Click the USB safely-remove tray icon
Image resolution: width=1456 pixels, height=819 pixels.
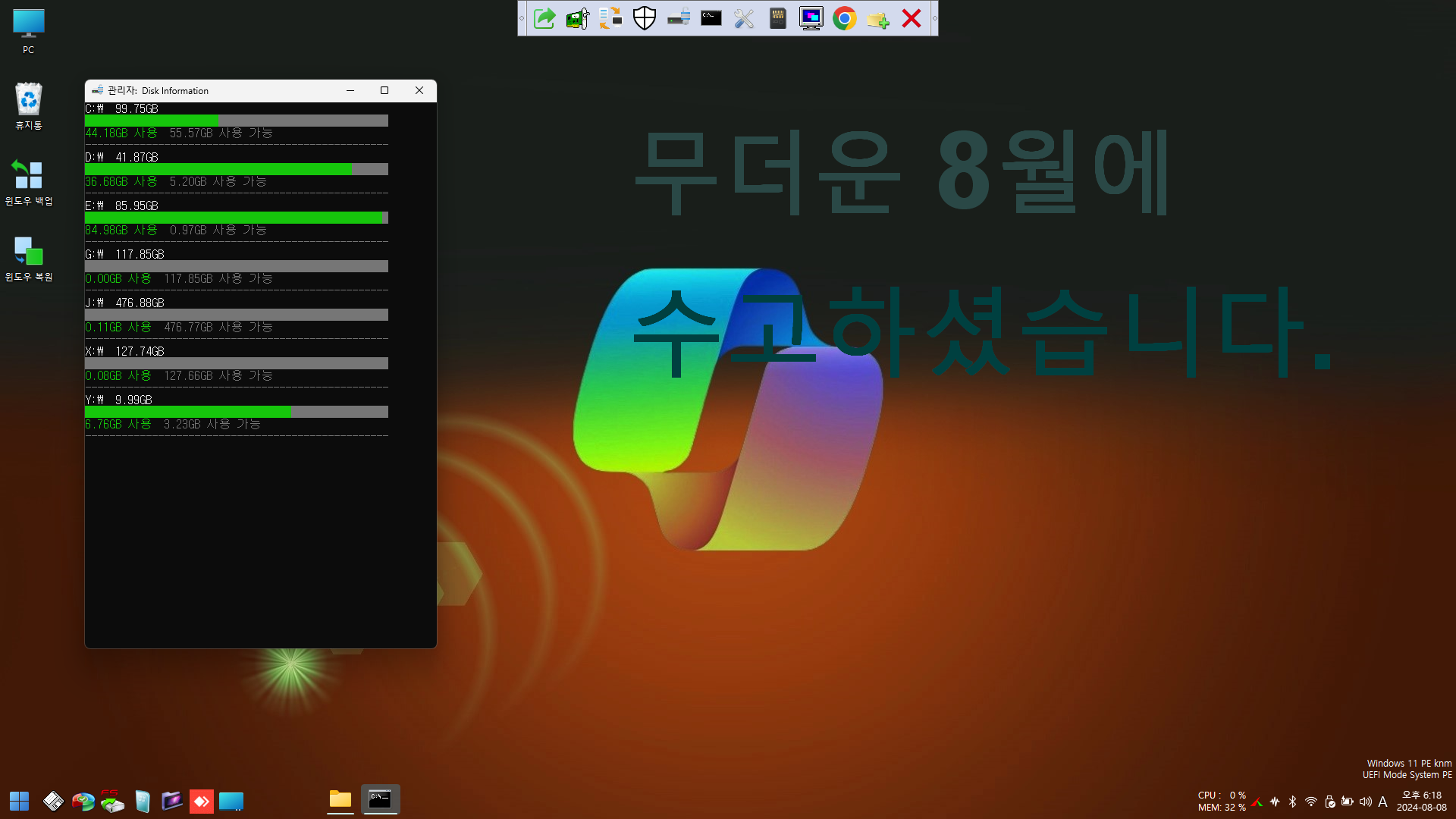(1329, 802)
